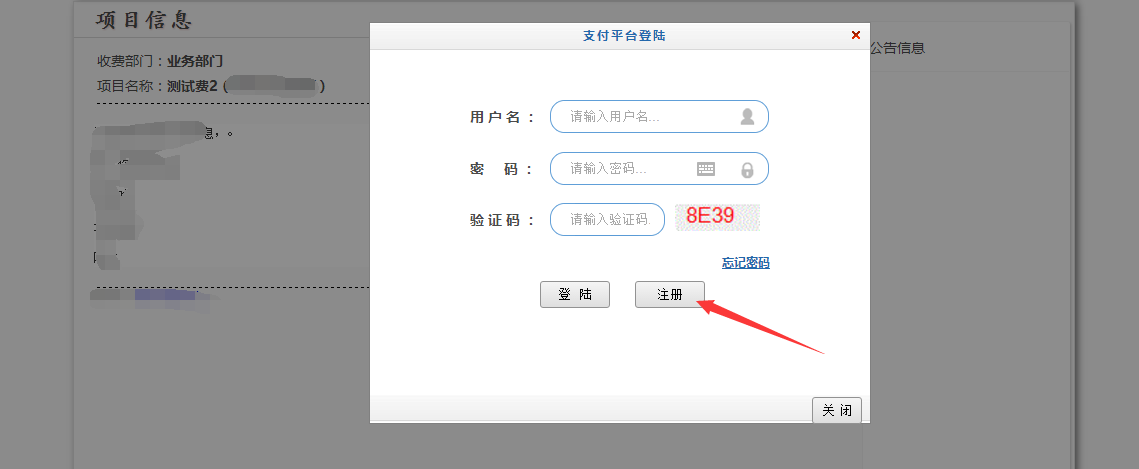
Task: Click the padlock icon in password field
Action: click(x=747, y=169)
